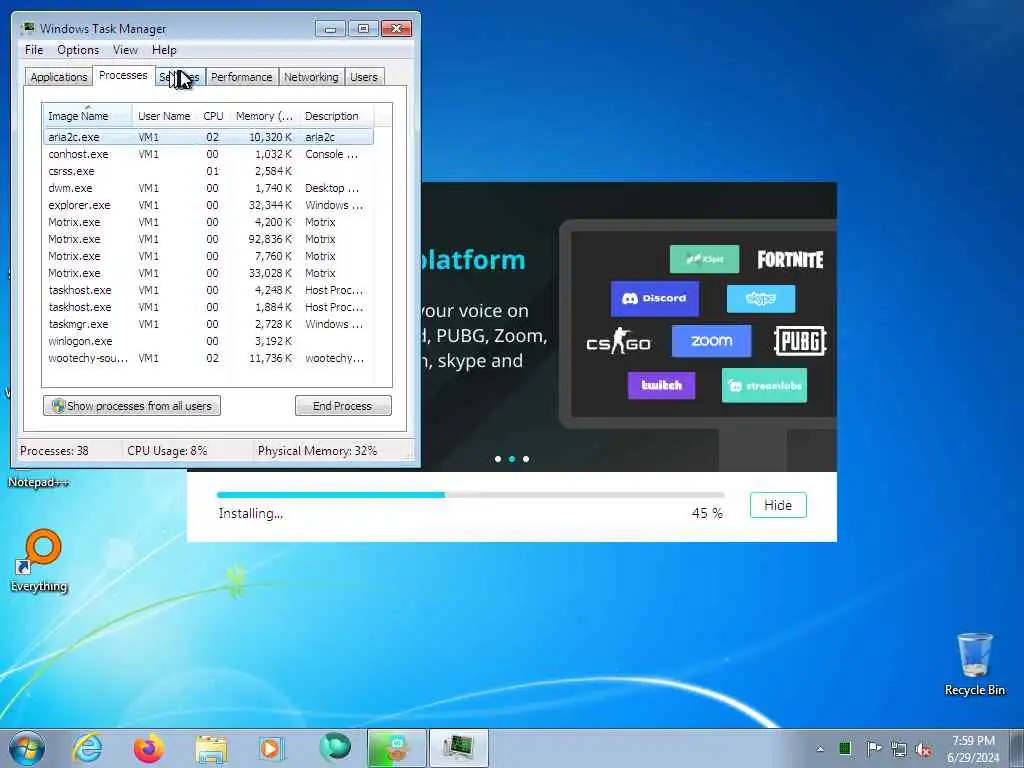
Task: Select the winlogon.exe process row
Action: tap(208, 341)
